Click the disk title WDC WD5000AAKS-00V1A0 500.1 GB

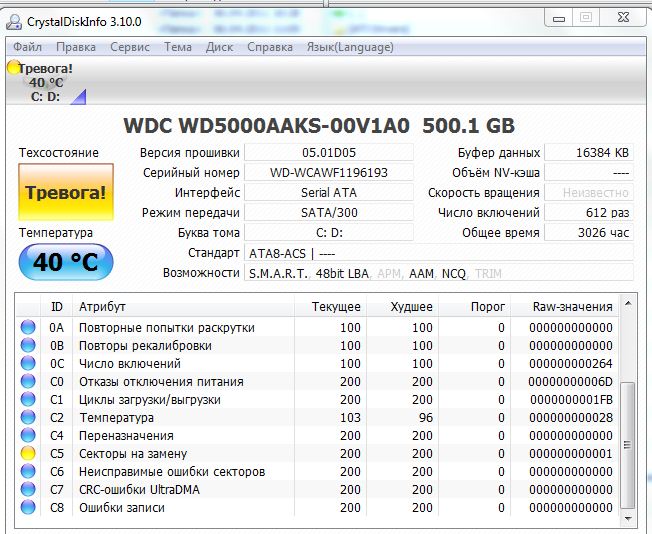tap(319, 126)
